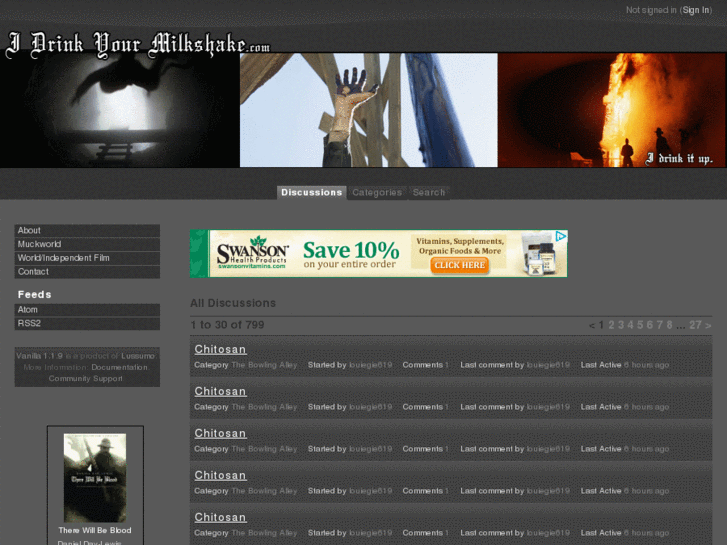The image size is (727, 545).
Task: Open the Vanilla Documentation link
Action: pyautogui.click(x=119, y=367)
